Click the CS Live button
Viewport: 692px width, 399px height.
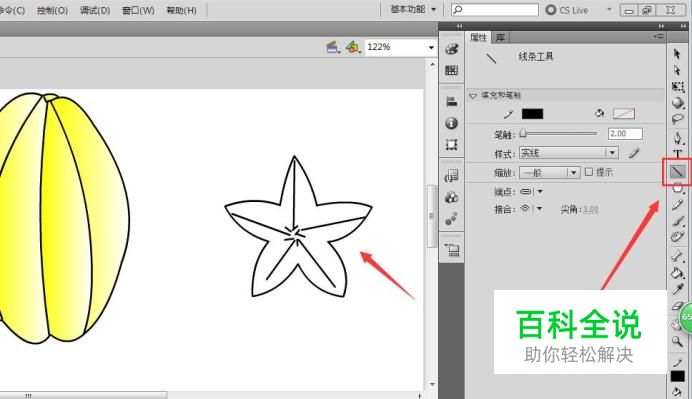coord(567,10)
